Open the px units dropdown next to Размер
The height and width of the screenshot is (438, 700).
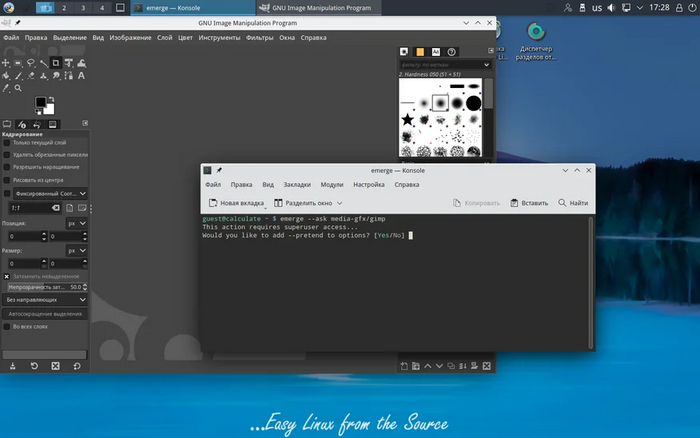77,251
